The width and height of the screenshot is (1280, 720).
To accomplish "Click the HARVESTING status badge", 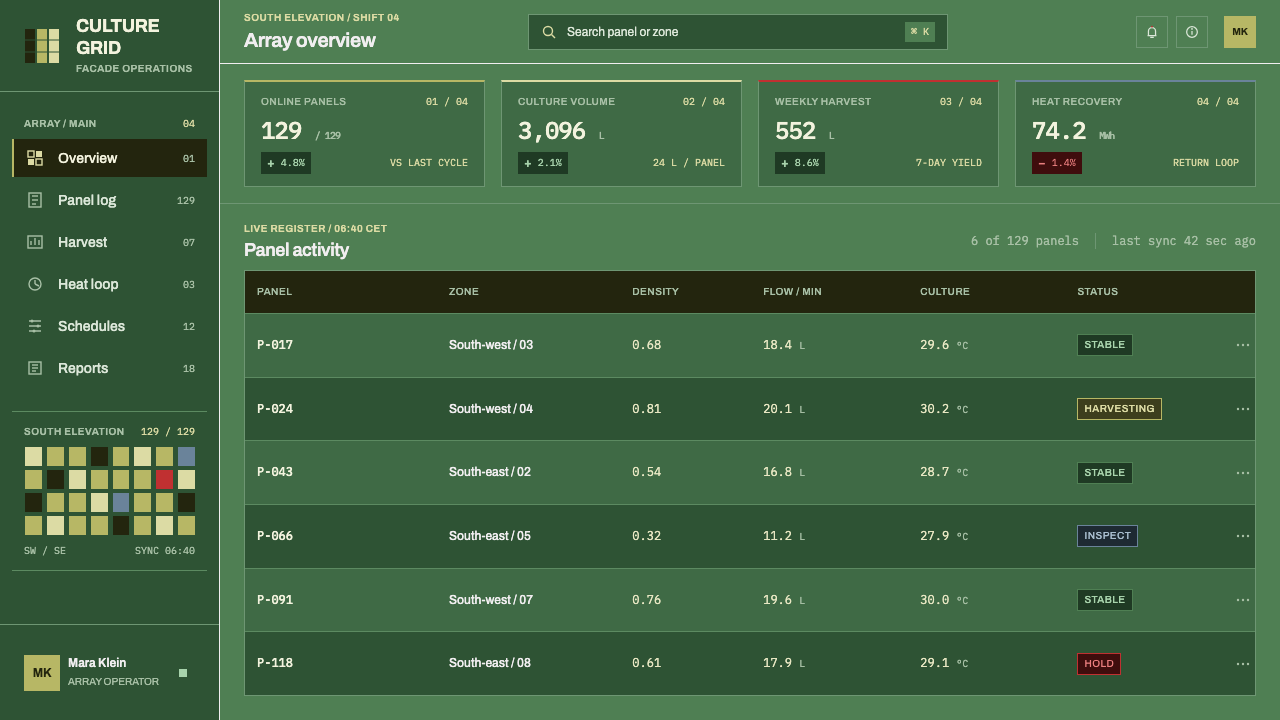I will point(1119,409).
